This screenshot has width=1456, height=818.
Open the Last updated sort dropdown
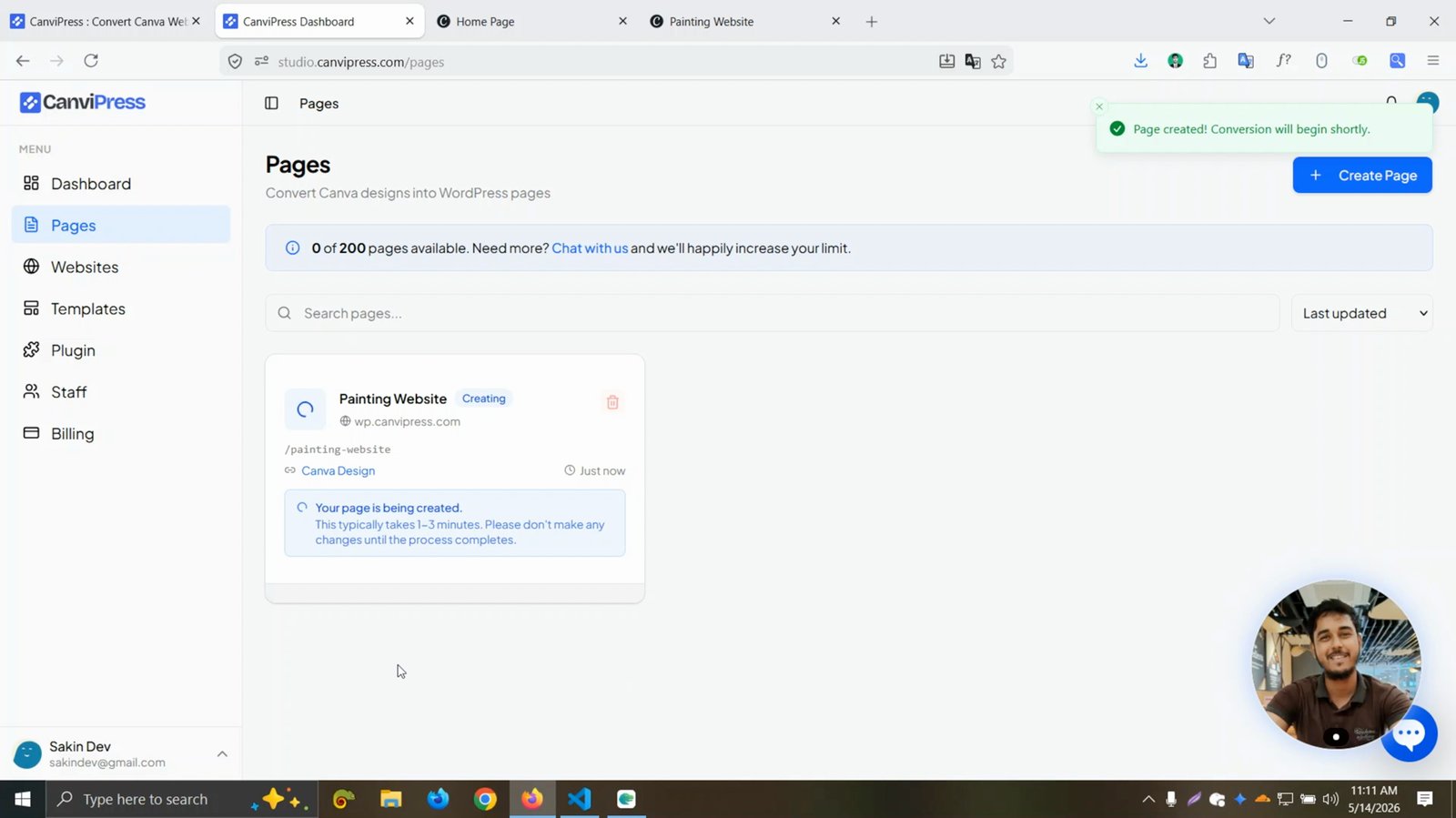(1362, 313)
